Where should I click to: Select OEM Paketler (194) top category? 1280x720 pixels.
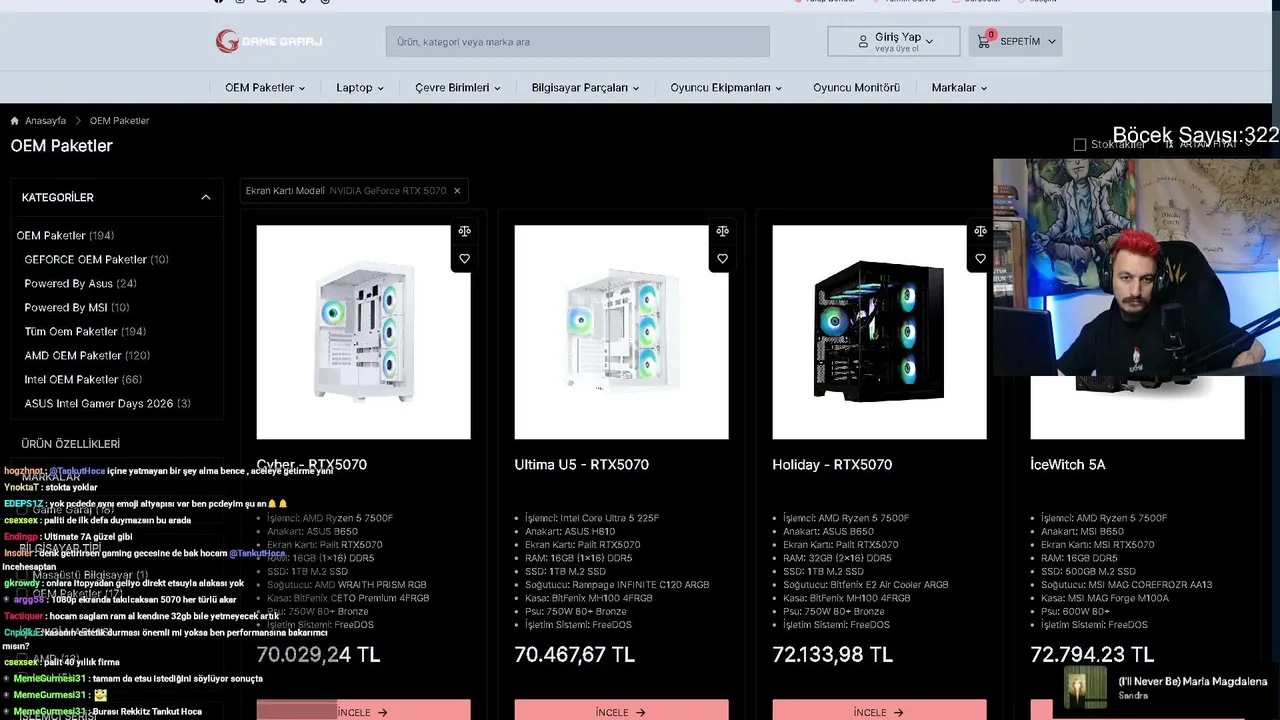pos(65,236)
